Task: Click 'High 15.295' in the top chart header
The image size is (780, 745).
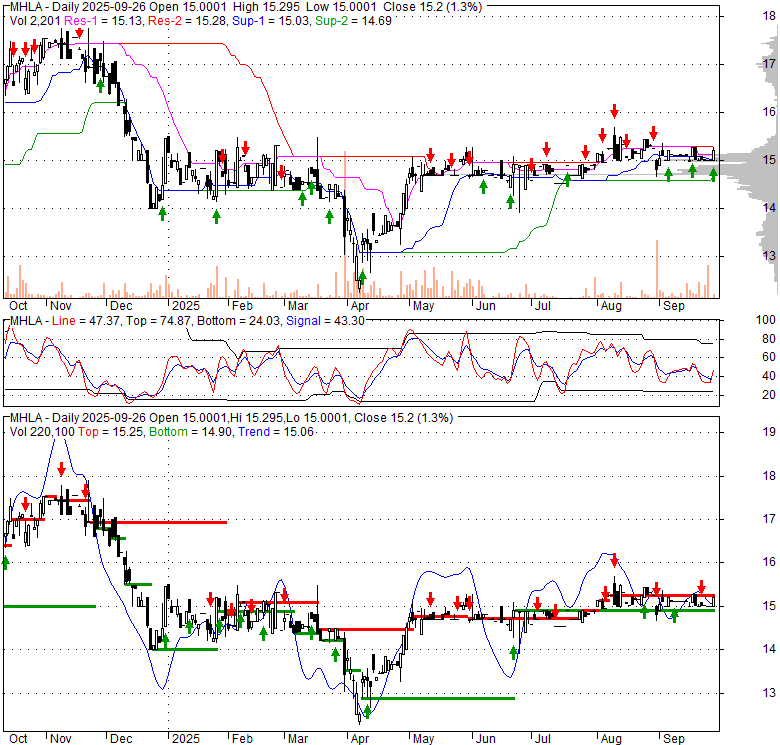Action: point(265,7)
